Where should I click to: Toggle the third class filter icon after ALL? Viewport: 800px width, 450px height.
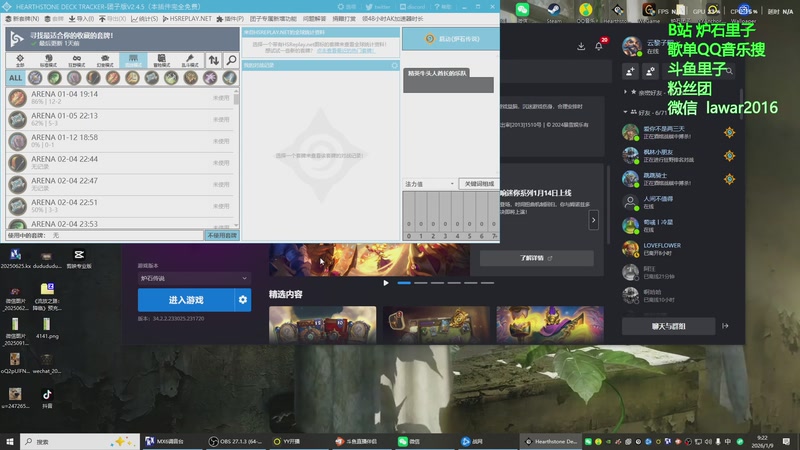74,78
